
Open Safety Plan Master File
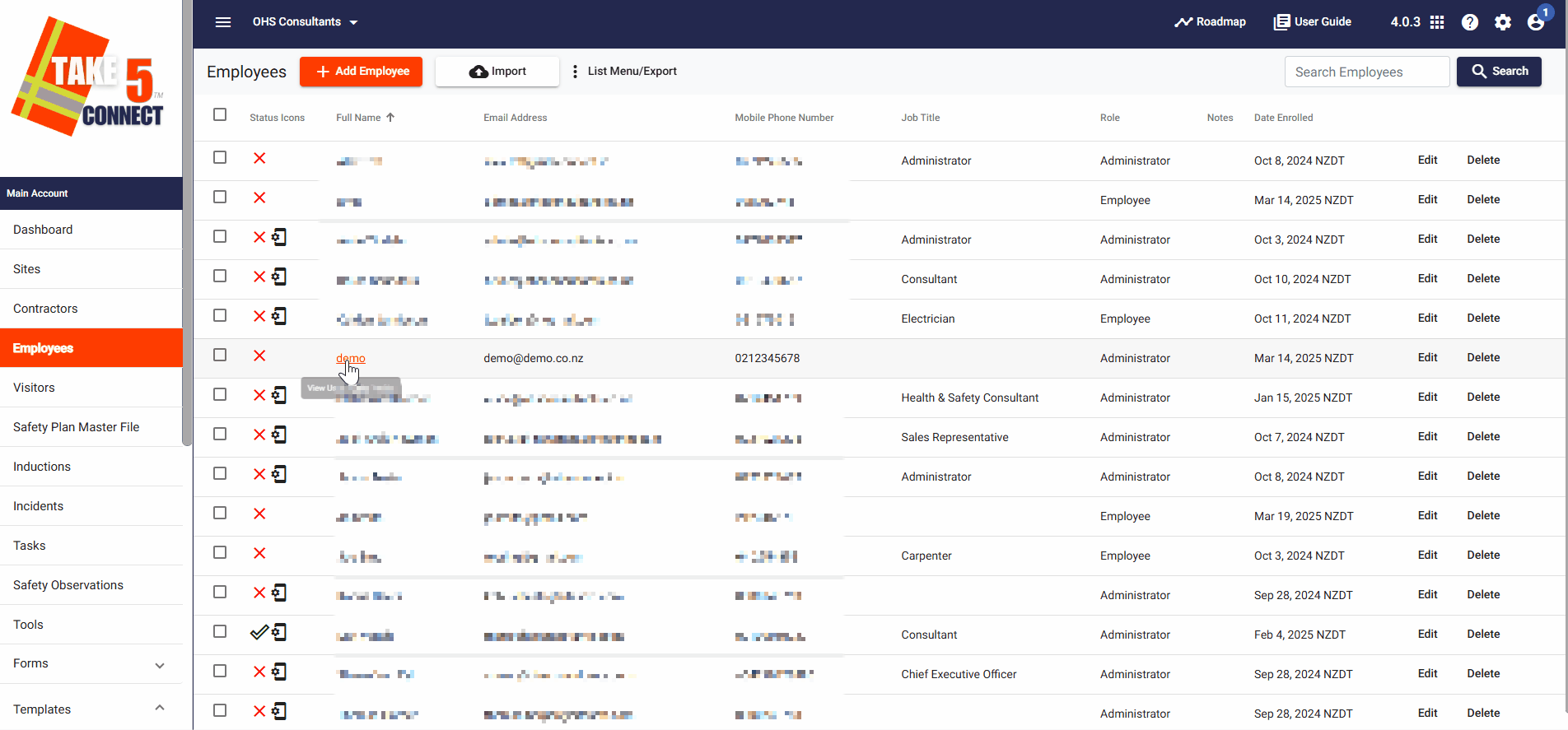[x=91, y=427]
